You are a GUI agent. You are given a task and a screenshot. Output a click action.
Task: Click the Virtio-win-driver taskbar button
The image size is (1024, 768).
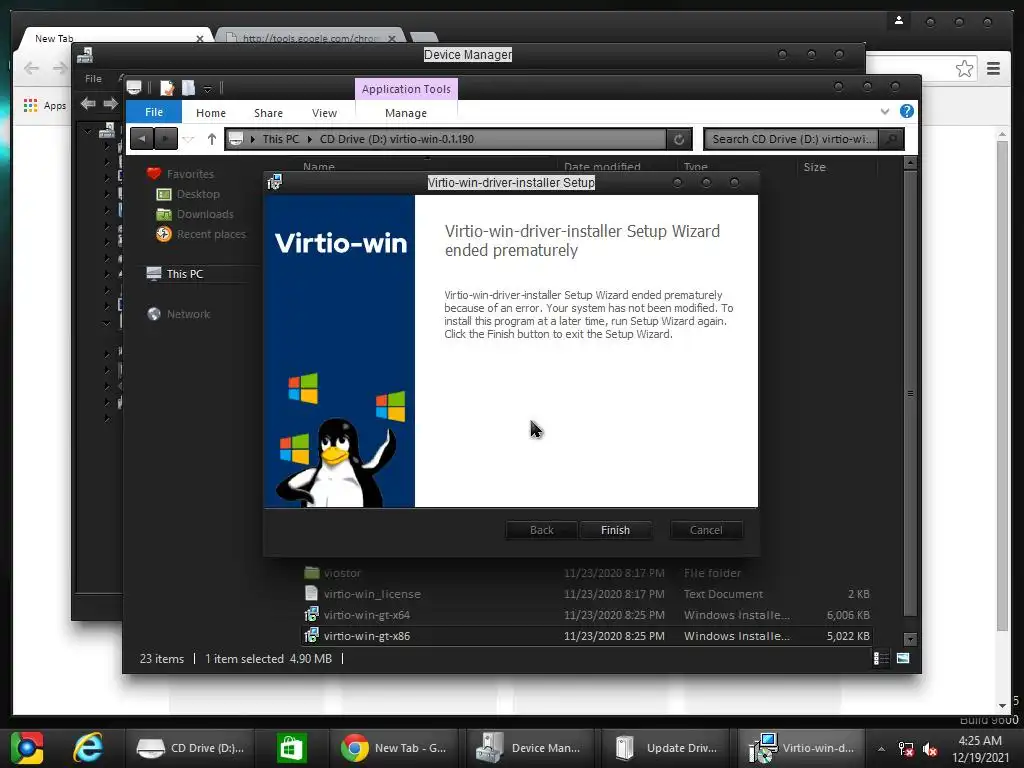802,748
